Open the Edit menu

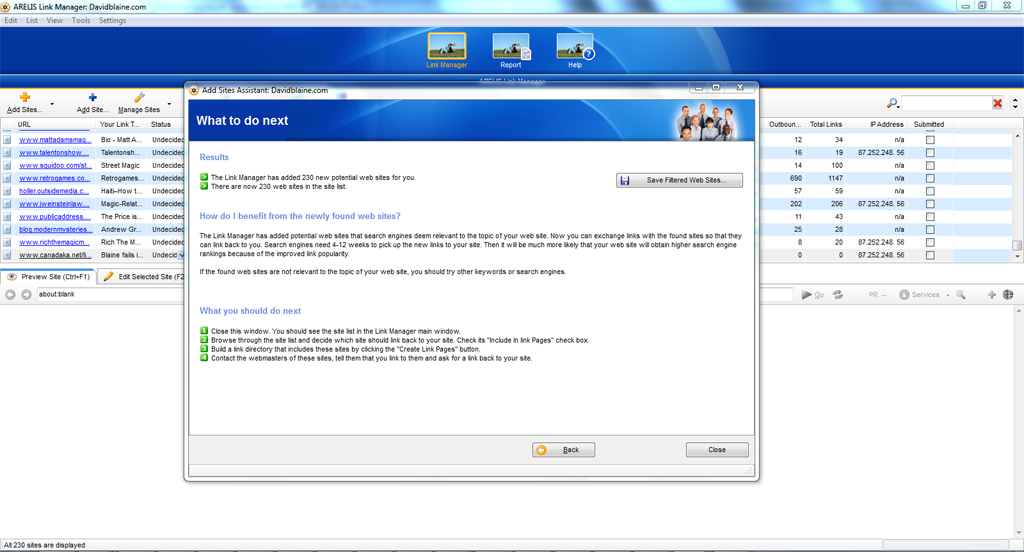(11, 20)
